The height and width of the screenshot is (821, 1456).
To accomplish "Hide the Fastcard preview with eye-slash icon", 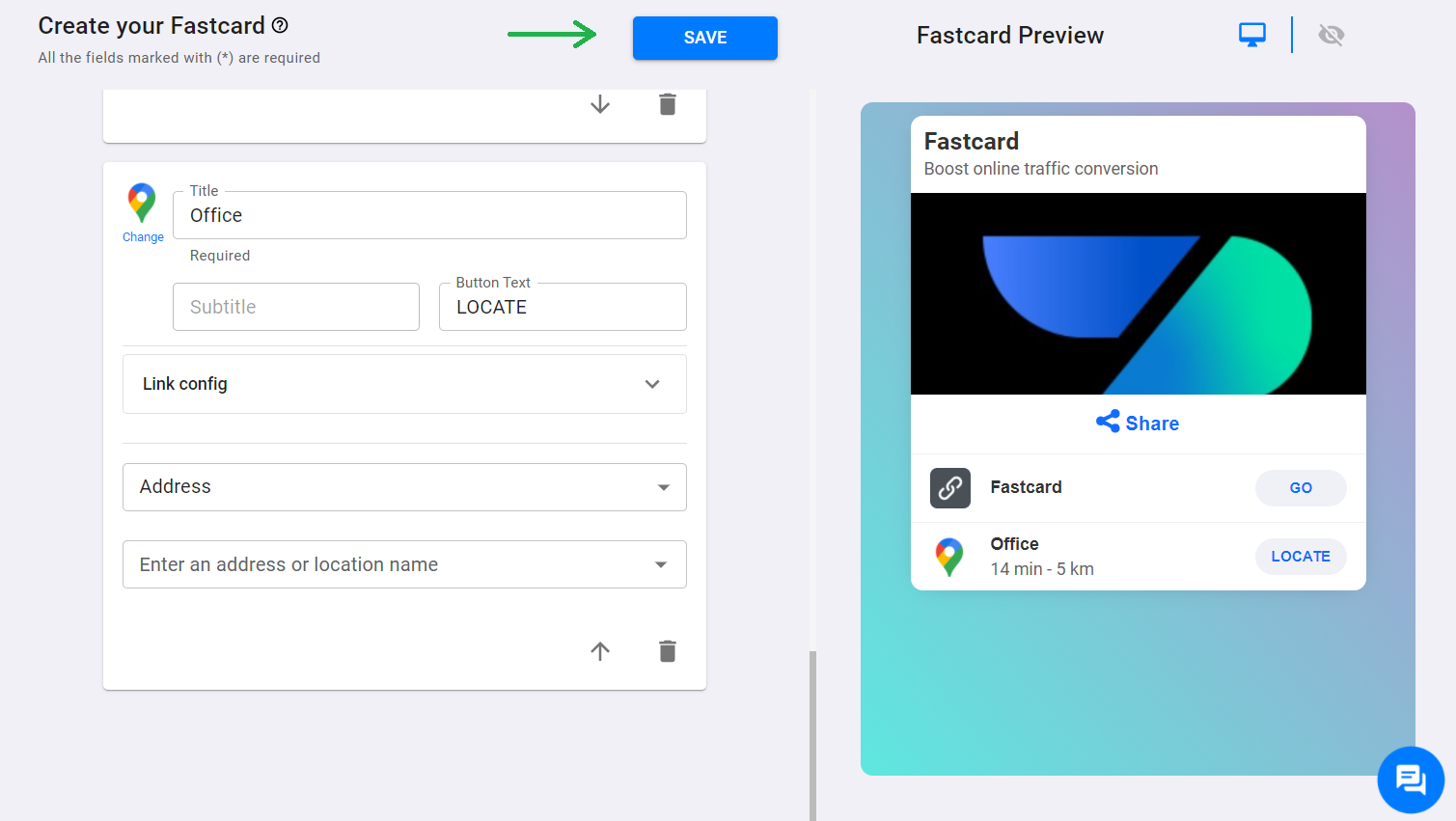I will [1332, 36].
